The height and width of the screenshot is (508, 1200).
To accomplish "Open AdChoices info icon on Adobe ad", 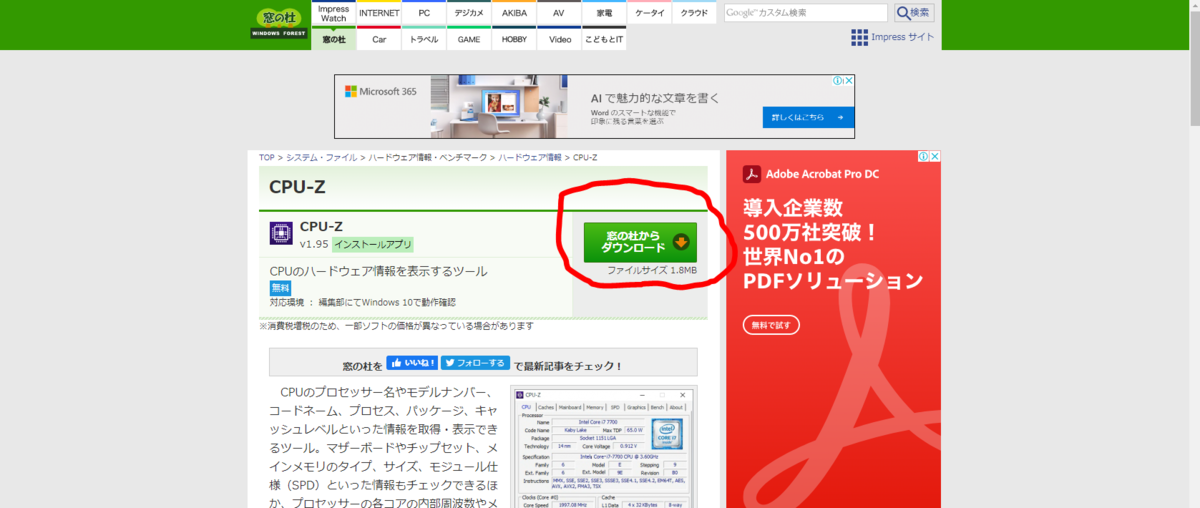I will (925, 157).
